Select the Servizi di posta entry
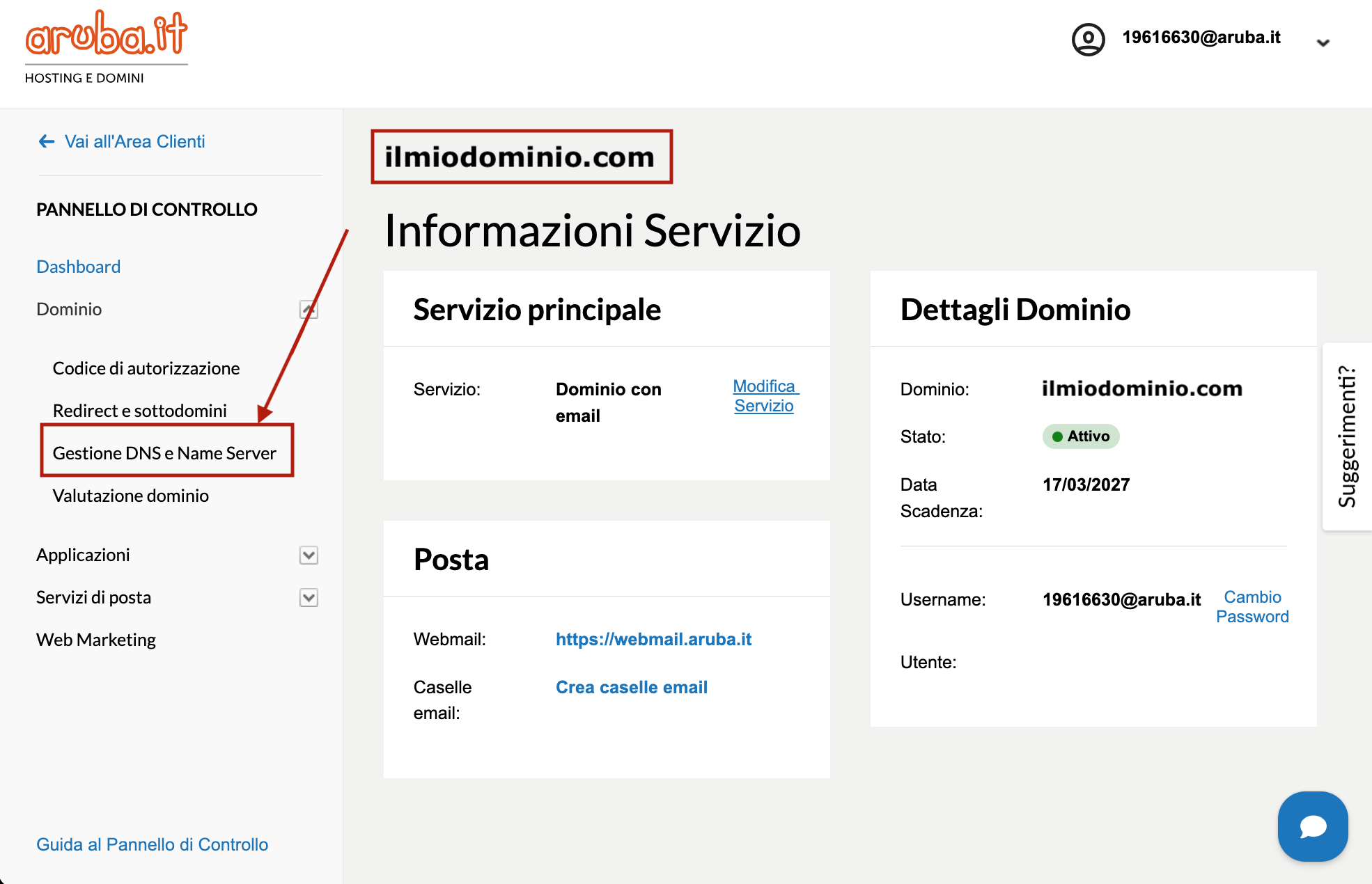 93,597
